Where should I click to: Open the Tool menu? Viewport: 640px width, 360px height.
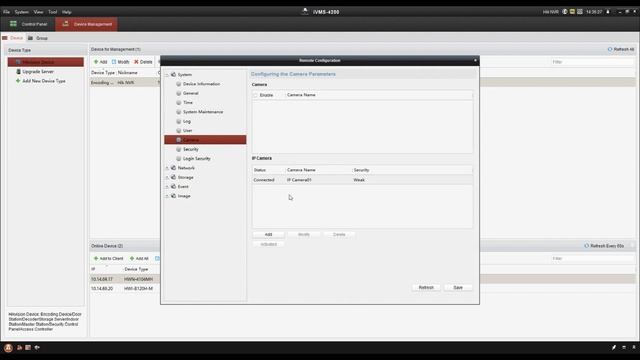click(52, 12)
